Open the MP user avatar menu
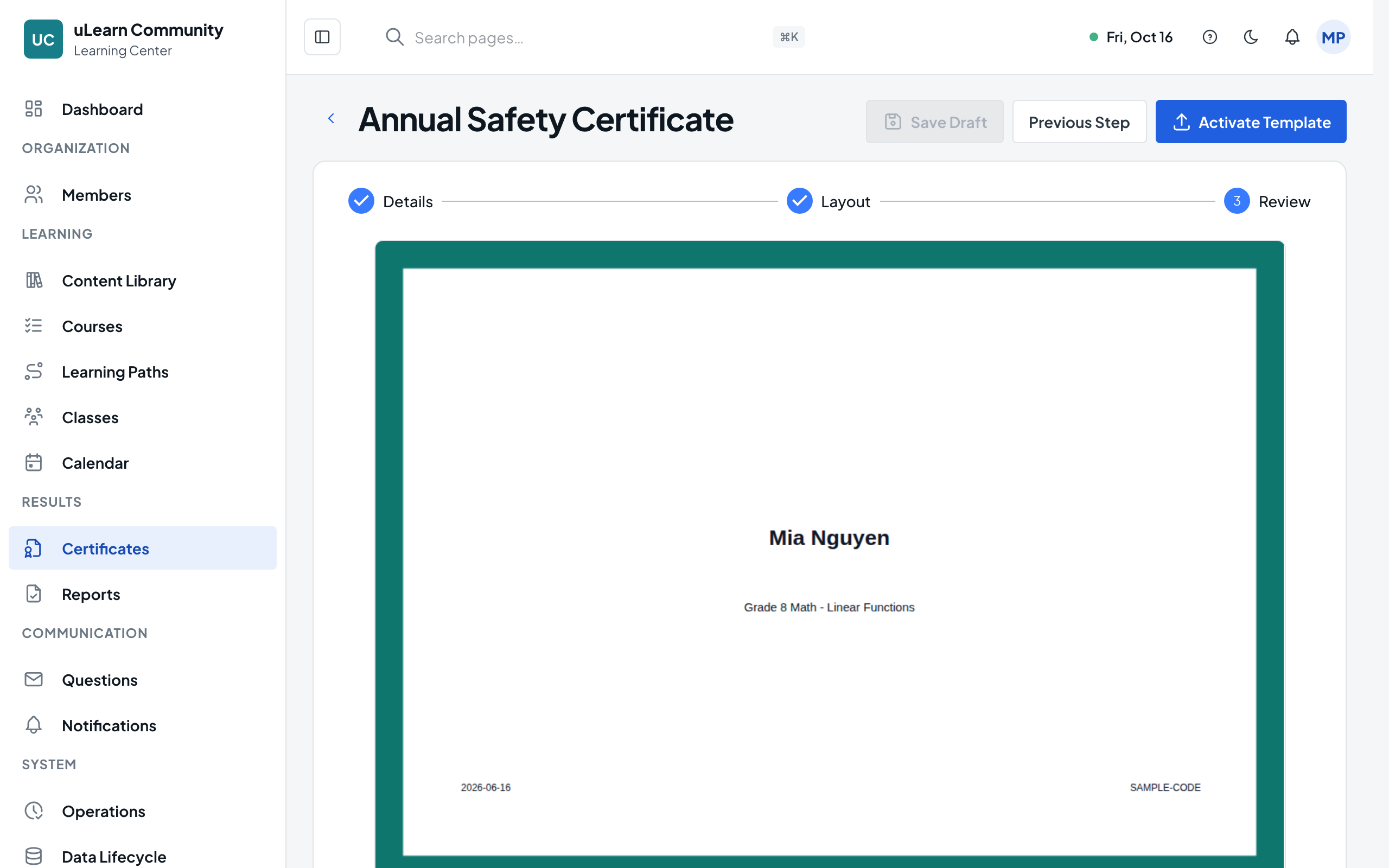The width and height of the screenshot is (1389, 868). click(x=1333, y=37)
